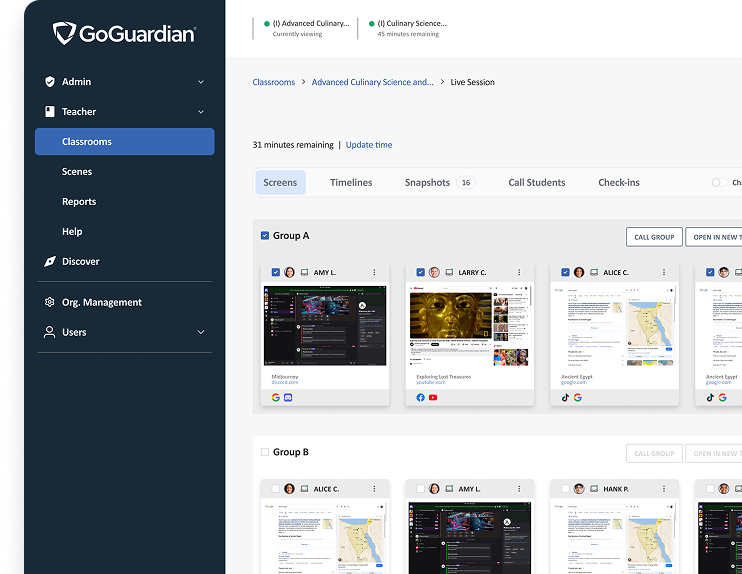Click the Discover compass icon
Viewport: 742px width, 574px height.
coord(50,261)
